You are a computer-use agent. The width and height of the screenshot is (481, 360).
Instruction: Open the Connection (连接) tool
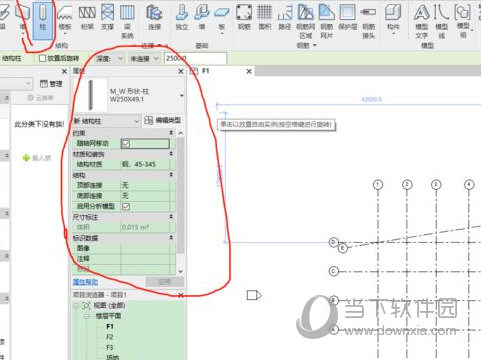point(154,18)
